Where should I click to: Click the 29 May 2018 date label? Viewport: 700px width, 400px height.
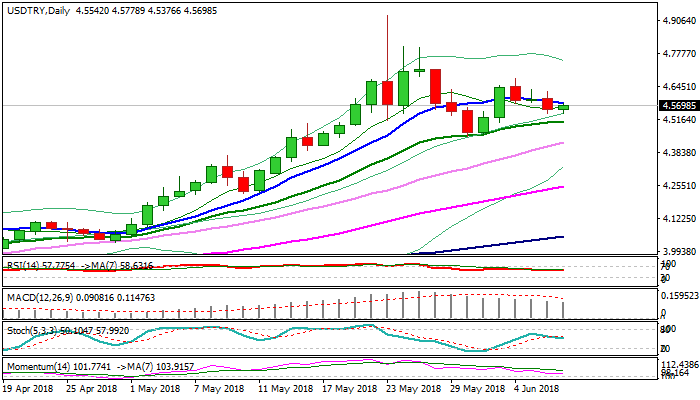[477, 387]
